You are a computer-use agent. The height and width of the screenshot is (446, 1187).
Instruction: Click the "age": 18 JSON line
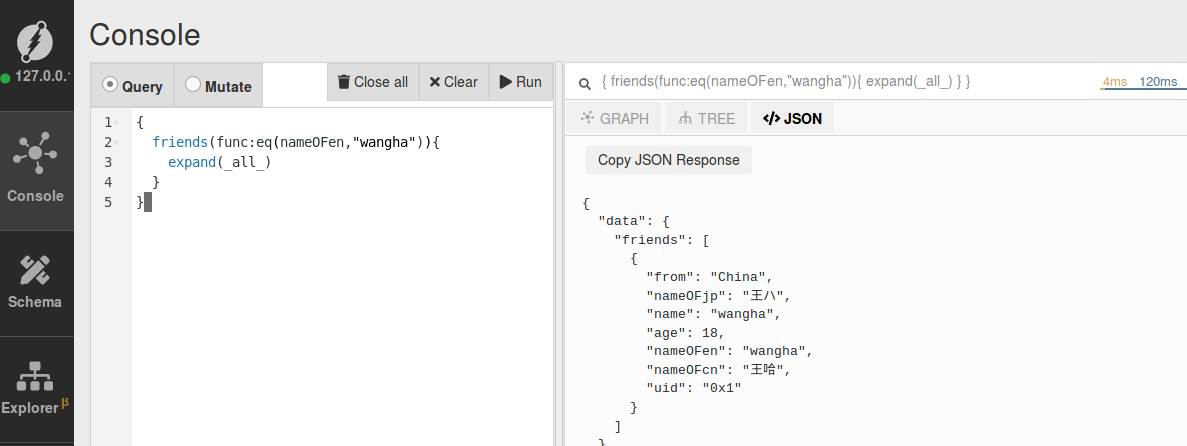[x=685, y=332]
